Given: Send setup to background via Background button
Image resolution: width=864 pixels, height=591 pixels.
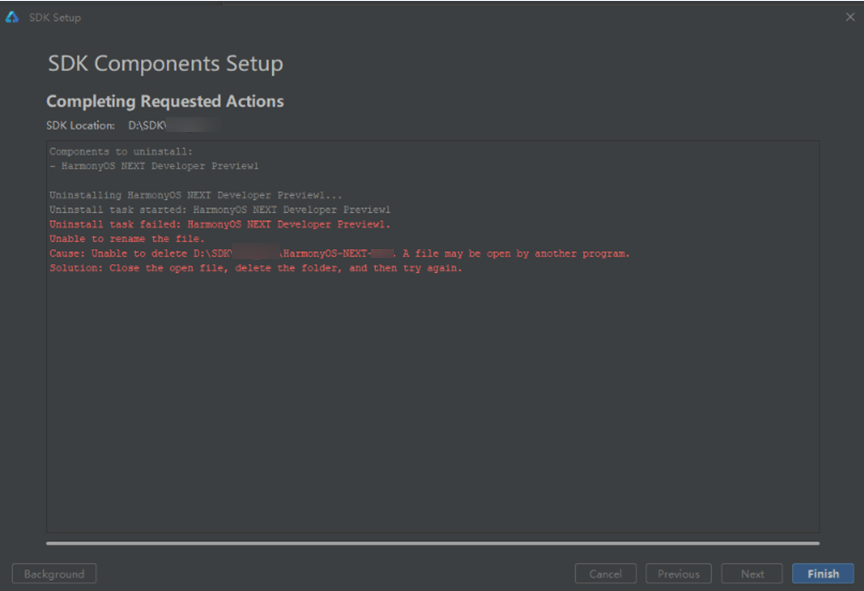Looking at the screenshot, I should (53, 573).
